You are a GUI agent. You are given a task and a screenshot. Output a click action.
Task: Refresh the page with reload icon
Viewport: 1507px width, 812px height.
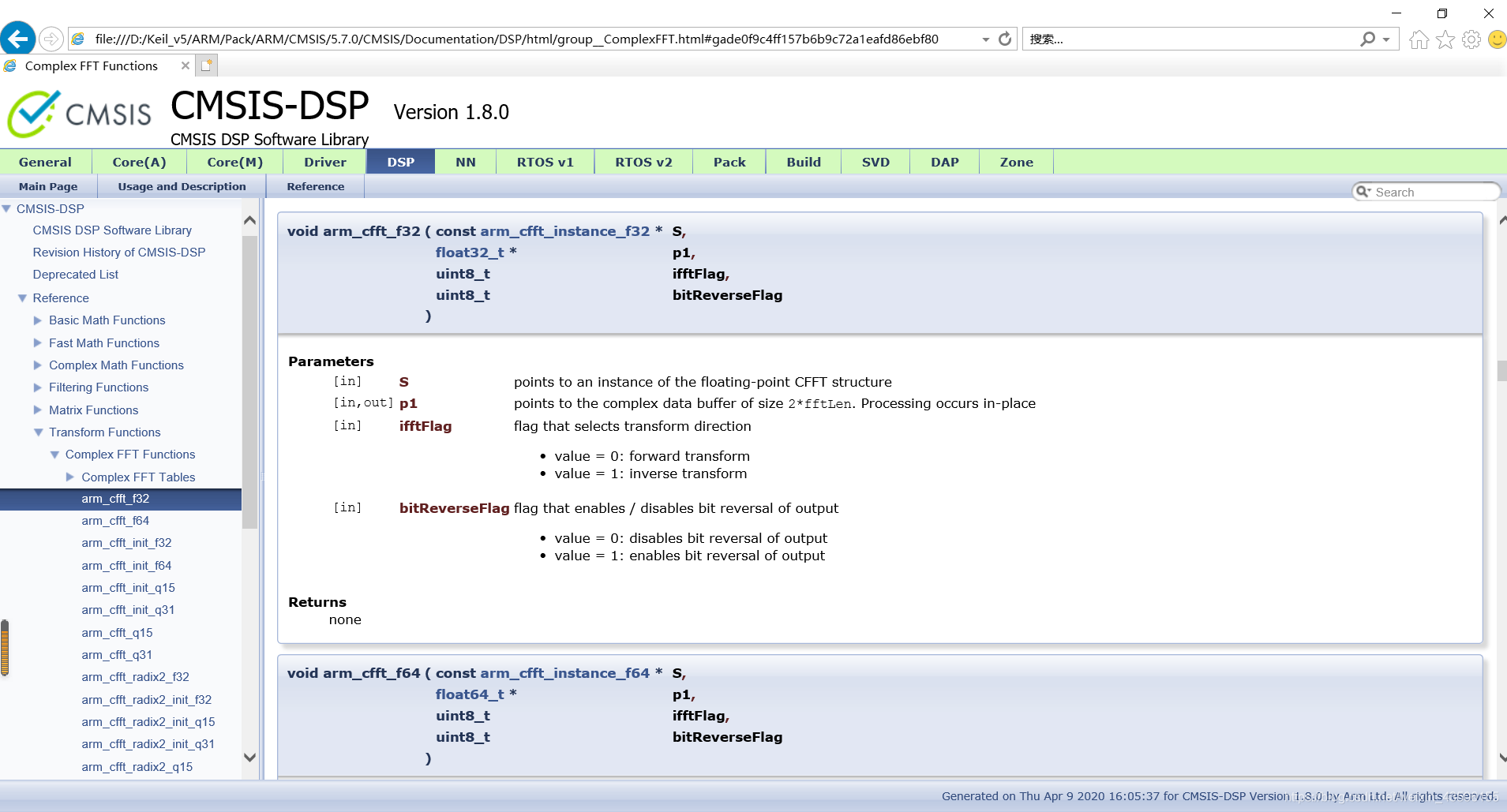[1005, 39]
